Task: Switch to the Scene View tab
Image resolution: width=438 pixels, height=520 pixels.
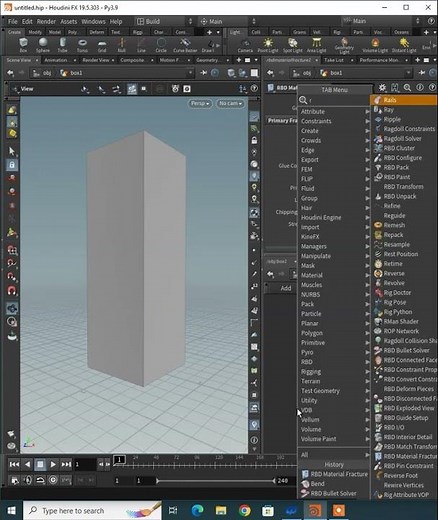Action: (19, 60)
